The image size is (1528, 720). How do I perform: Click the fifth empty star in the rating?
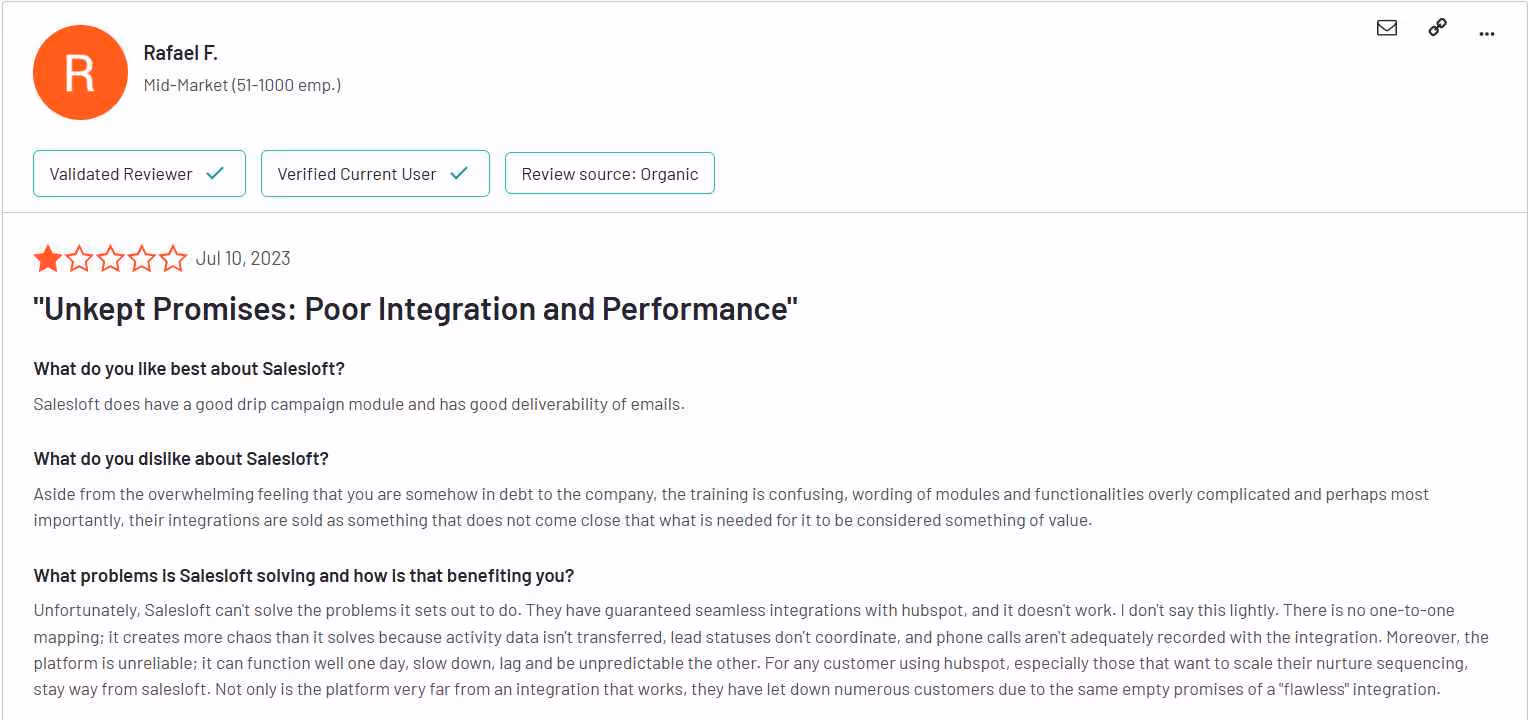pos(175,258)
